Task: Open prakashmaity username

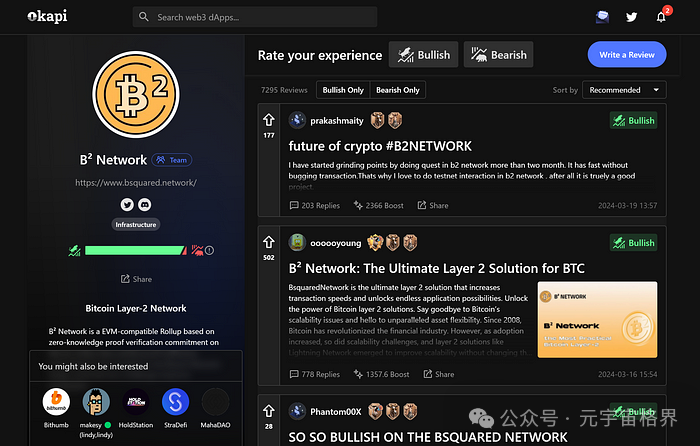Action: click(x=337, y=121)
